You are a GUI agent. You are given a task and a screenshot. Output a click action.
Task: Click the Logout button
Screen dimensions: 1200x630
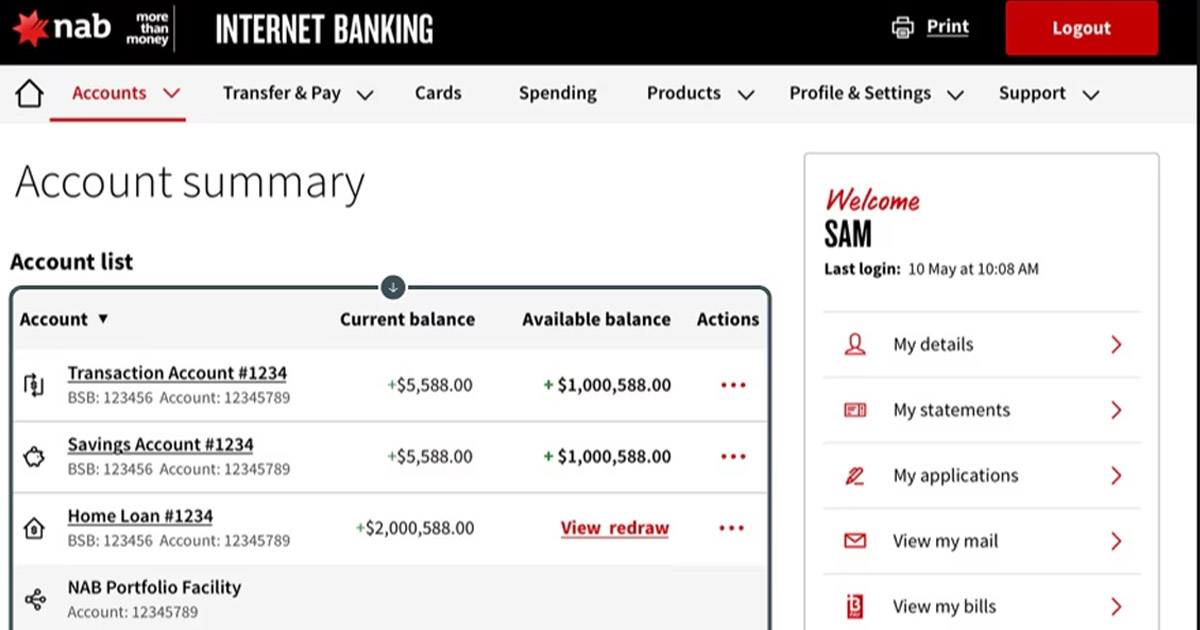1081,28
